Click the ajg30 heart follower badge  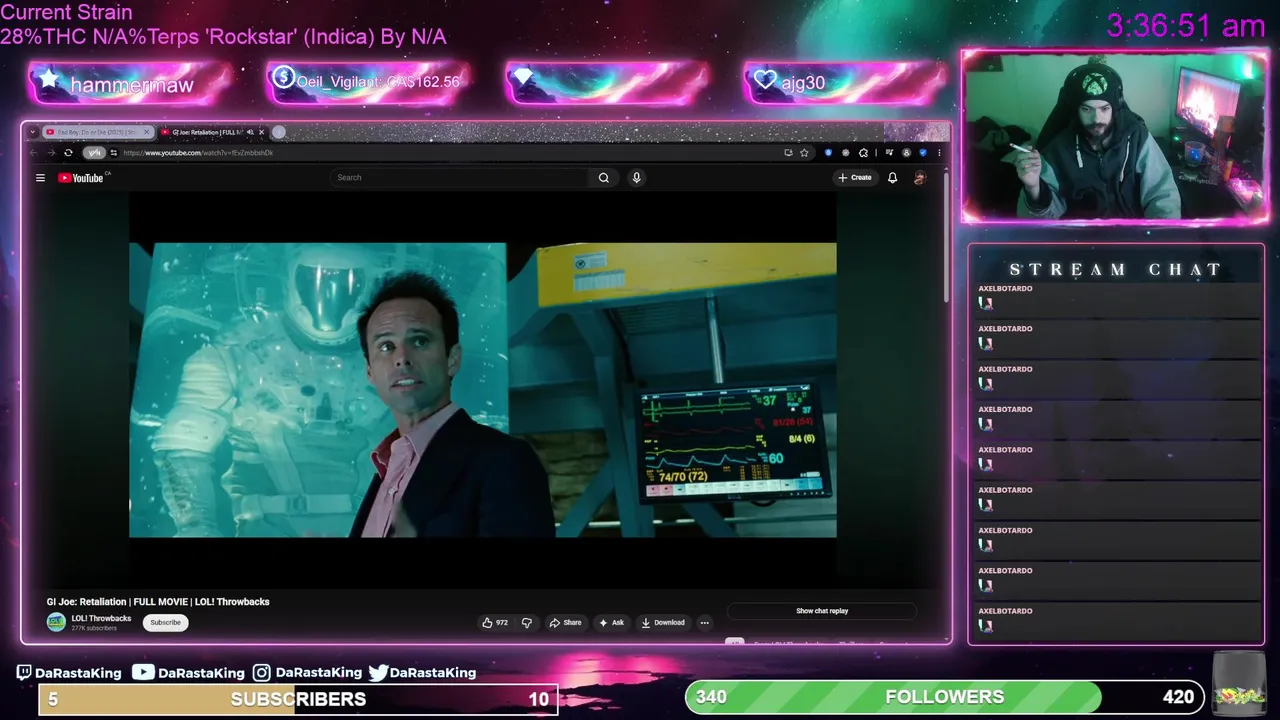click(766, 80)
